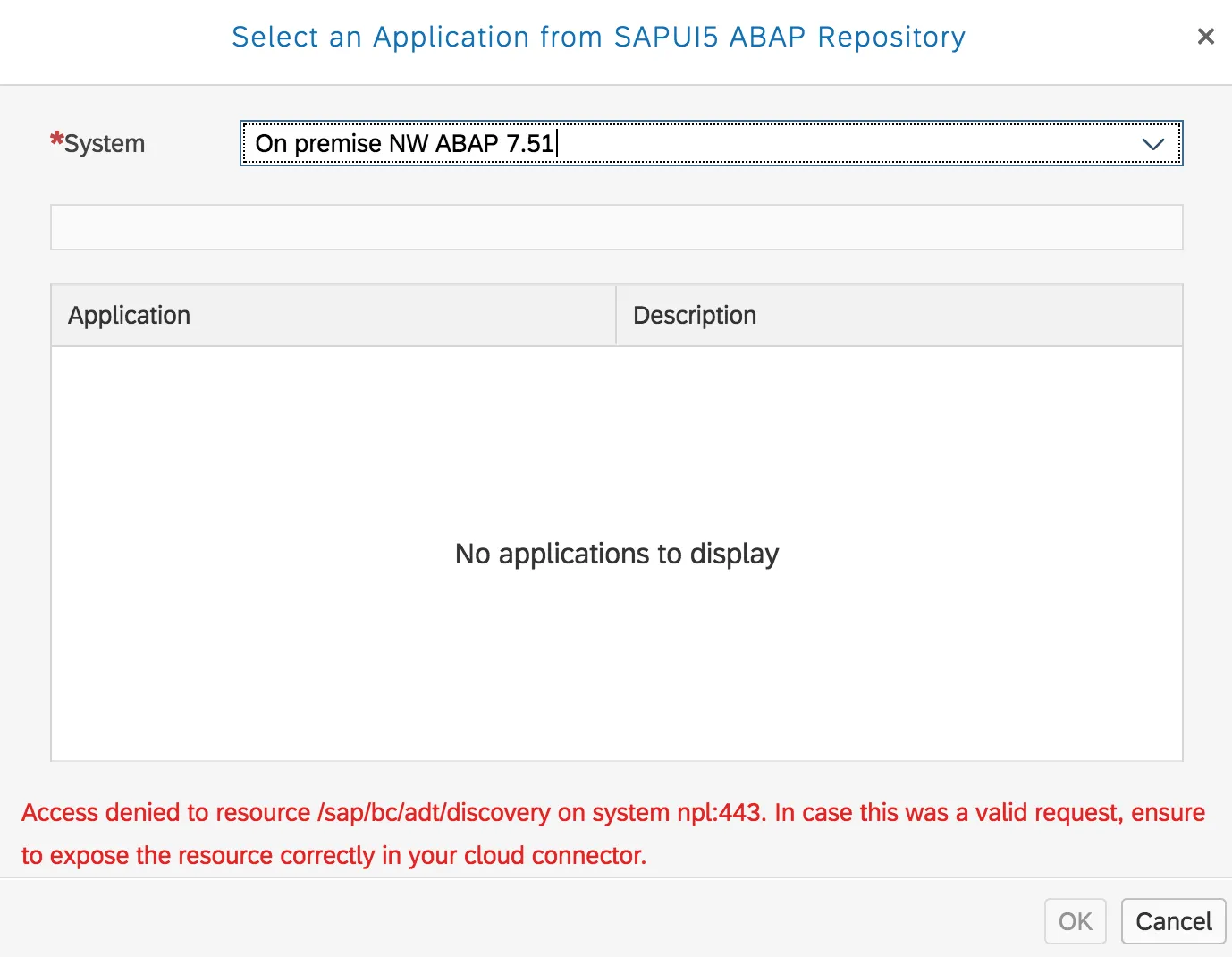
Task: Click the 'No applications to display' message
Action: 616,555
